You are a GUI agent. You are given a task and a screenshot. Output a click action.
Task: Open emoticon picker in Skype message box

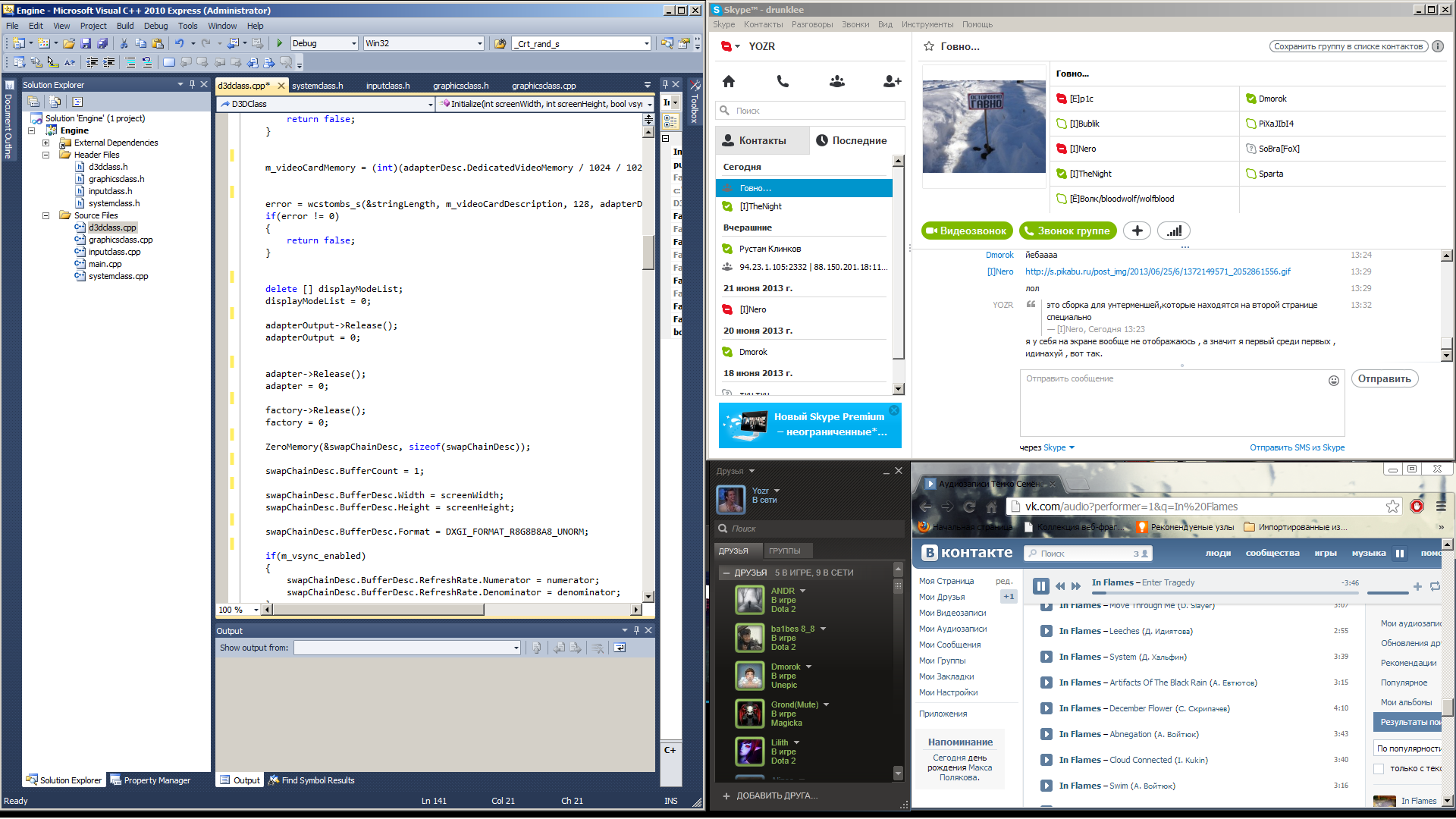(x=1333, y=381)
